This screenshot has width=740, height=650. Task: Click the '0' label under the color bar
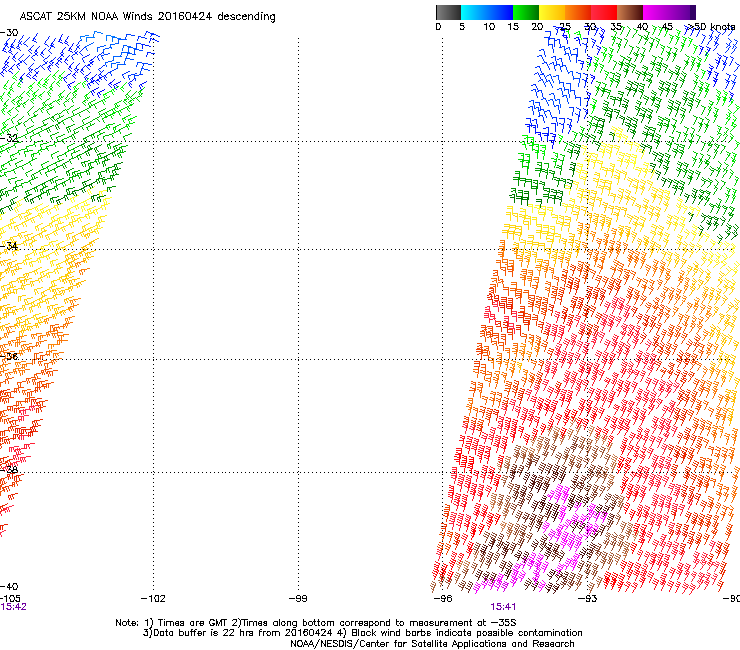point(438,27)
